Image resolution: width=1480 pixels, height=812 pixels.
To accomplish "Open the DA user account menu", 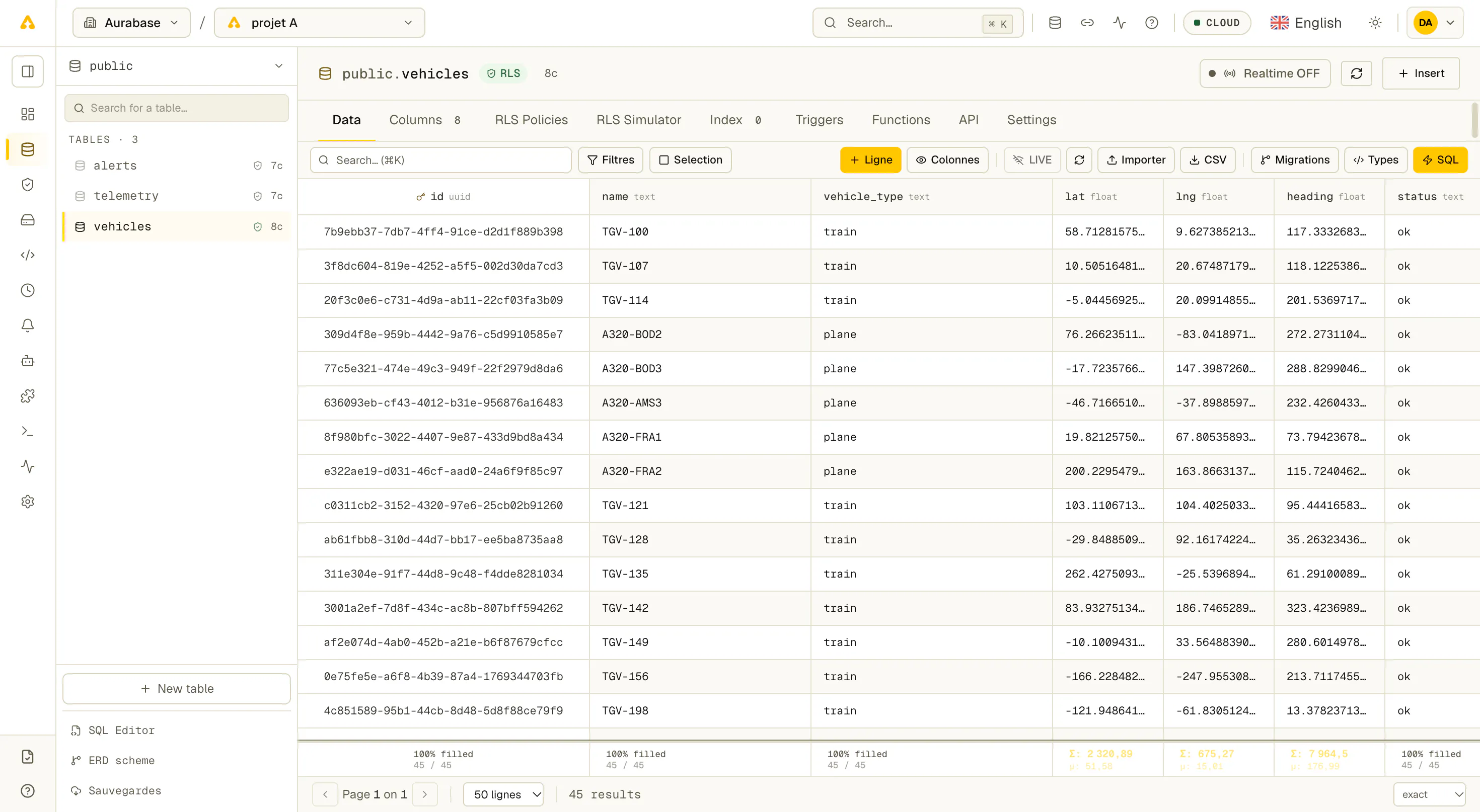I will pyautogui.click(x=1435, y=23).
